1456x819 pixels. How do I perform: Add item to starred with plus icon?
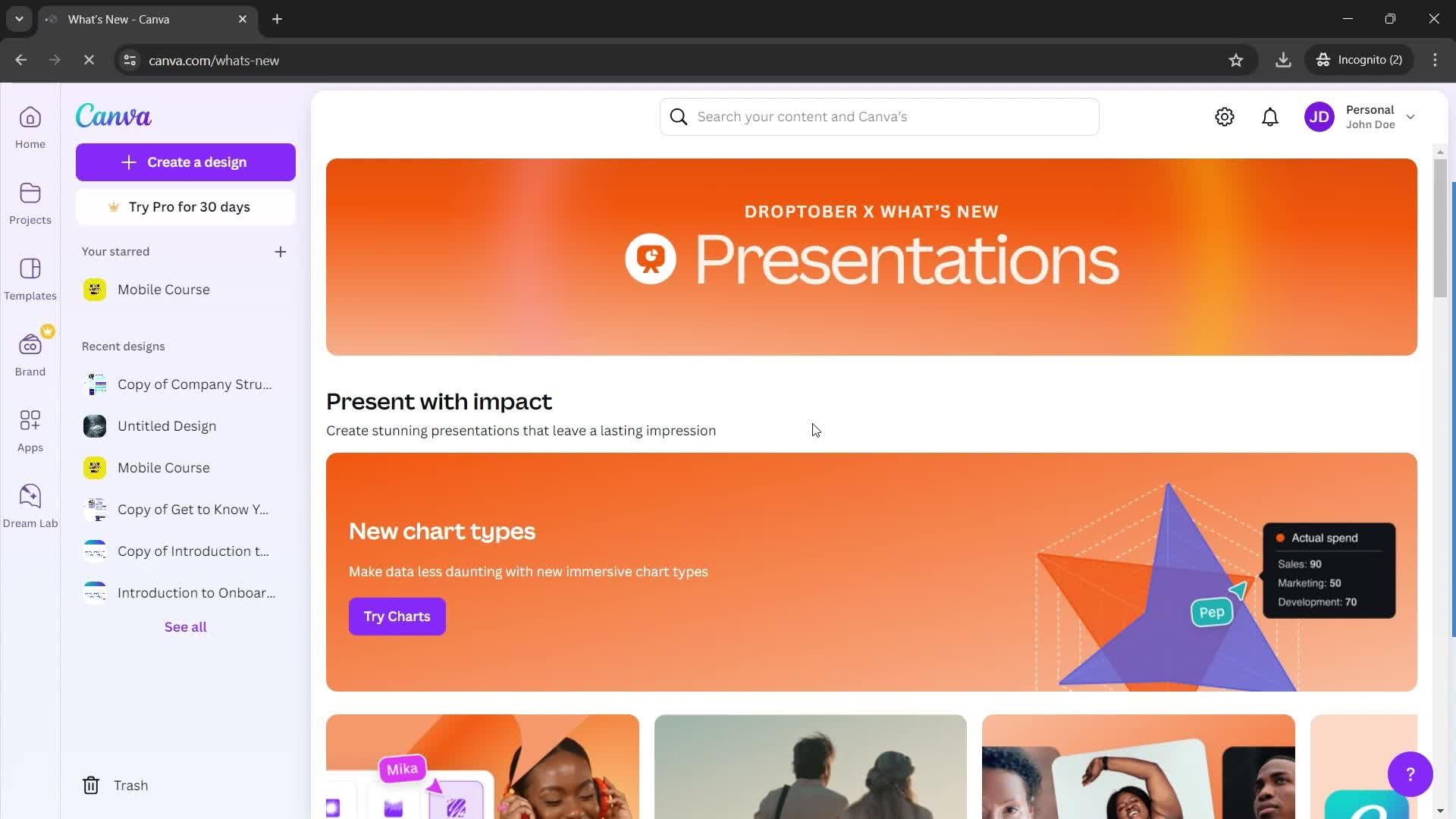[x=281, y=252]
